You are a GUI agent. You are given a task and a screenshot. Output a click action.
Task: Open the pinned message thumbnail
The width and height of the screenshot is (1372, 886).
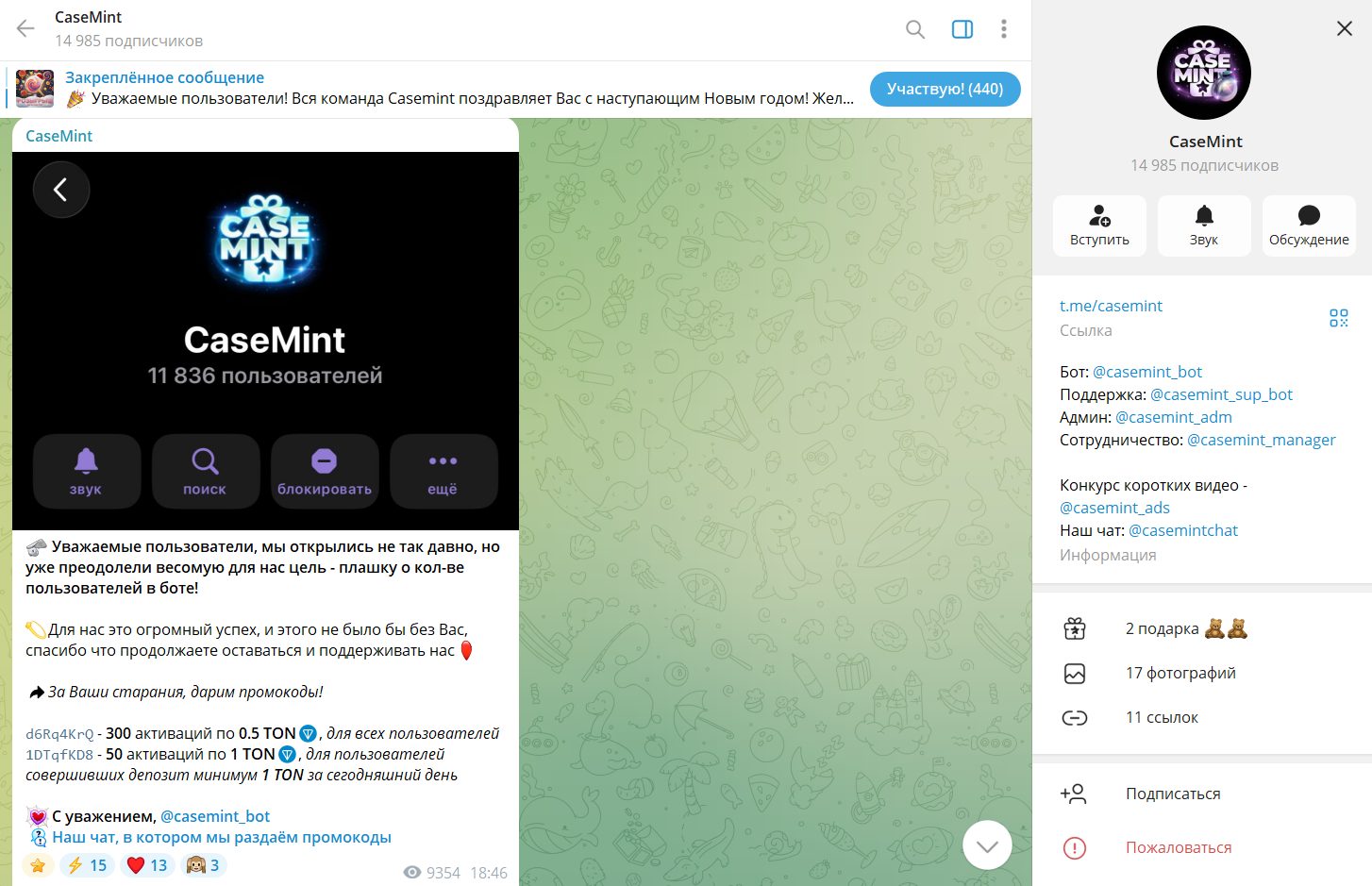coord(35,89)
